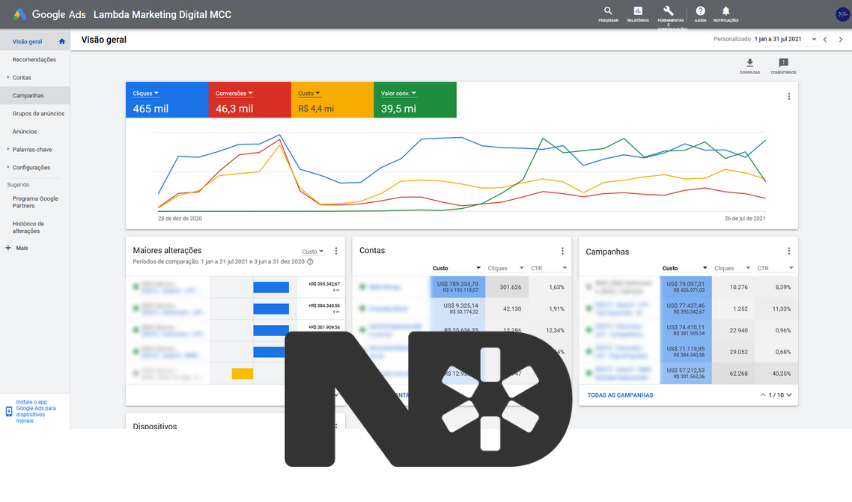Click the Todas as campanhas link
852x502 pixels.
(x=620, y=395)
